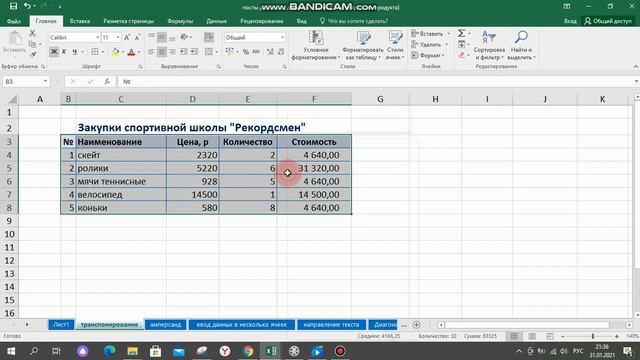
Task: Switch to Page Layout view
Action: tap(532, 336)
